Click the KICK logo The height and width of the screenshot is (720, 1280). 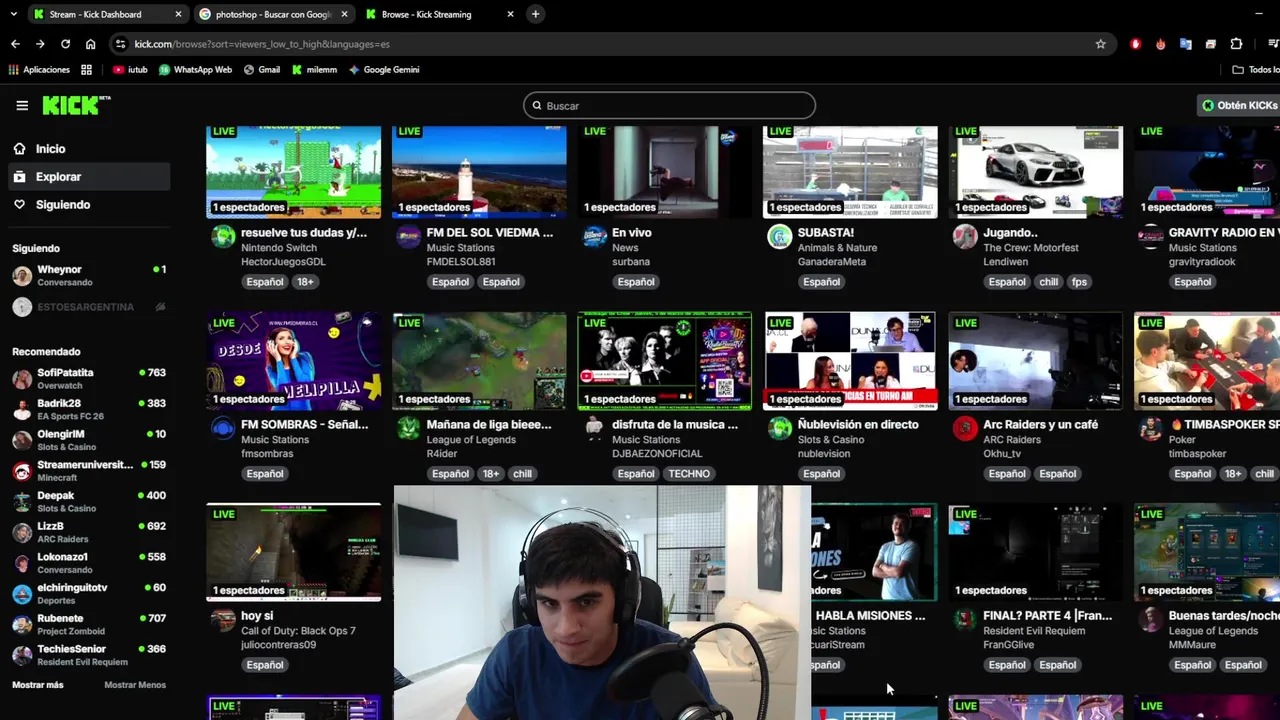[76, 105]
